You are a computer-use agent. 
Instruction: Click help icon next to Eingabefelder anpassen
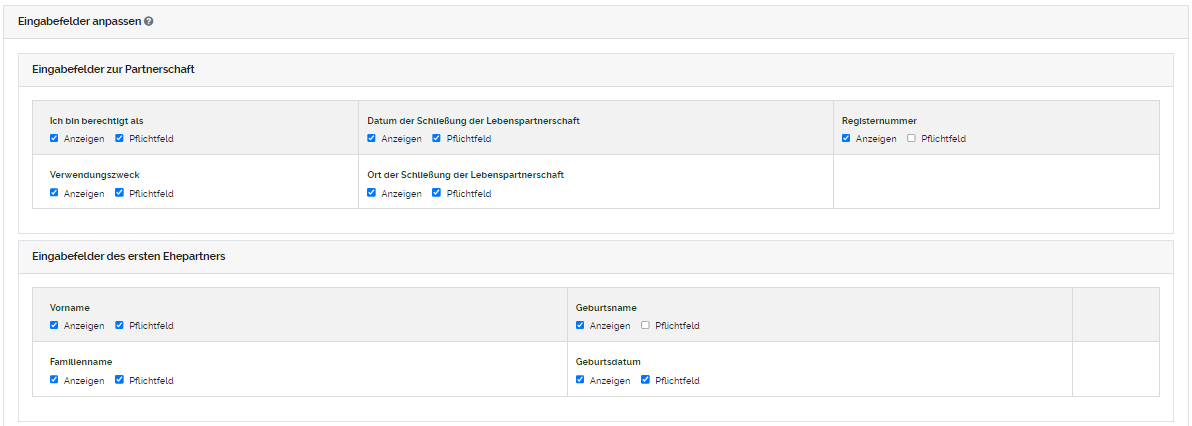[149, 21]
